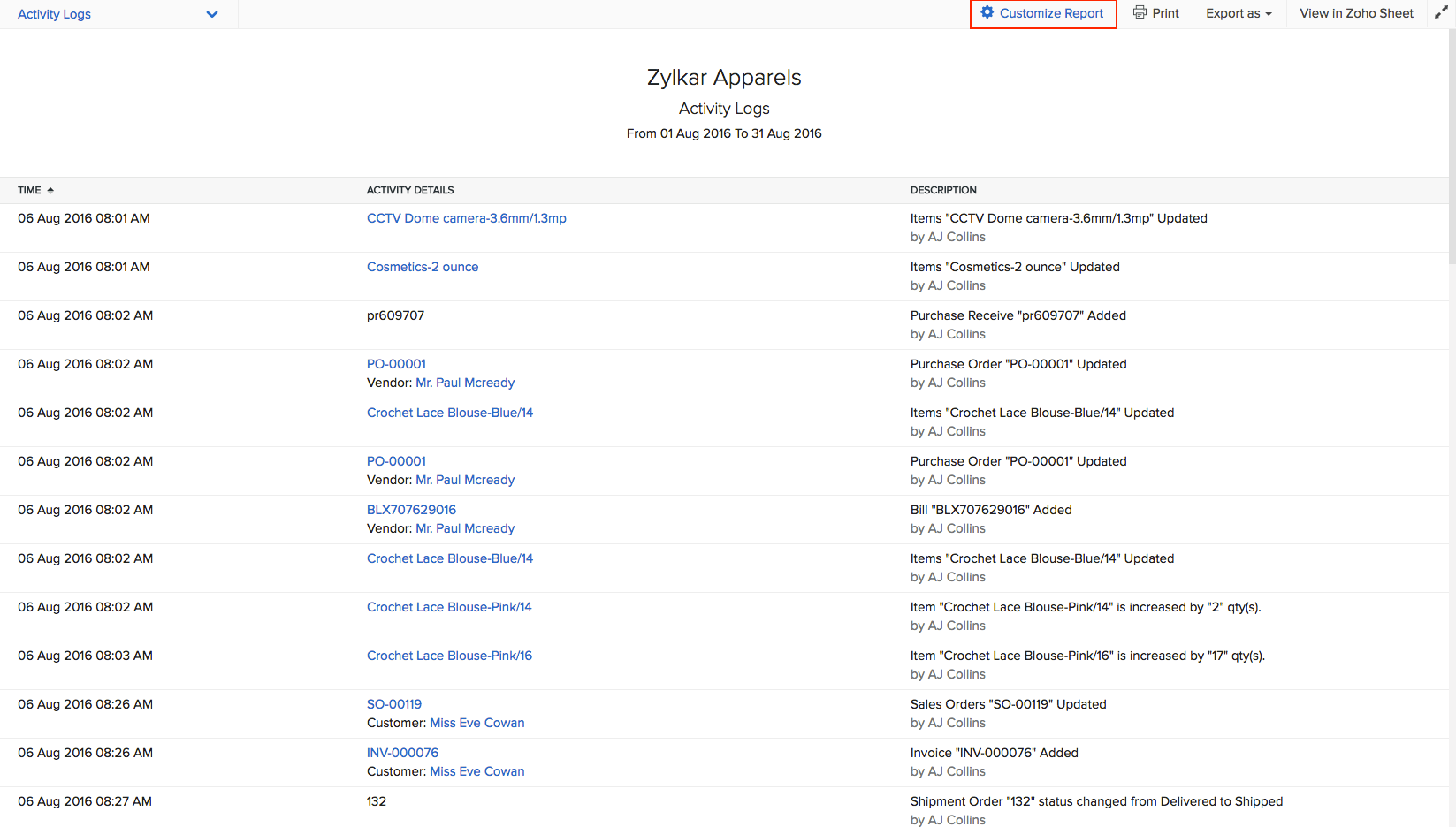Viewport: 1456px width, 827px height.
Task: Open customer Miss Eve Cowan
Action: point(477,723)
